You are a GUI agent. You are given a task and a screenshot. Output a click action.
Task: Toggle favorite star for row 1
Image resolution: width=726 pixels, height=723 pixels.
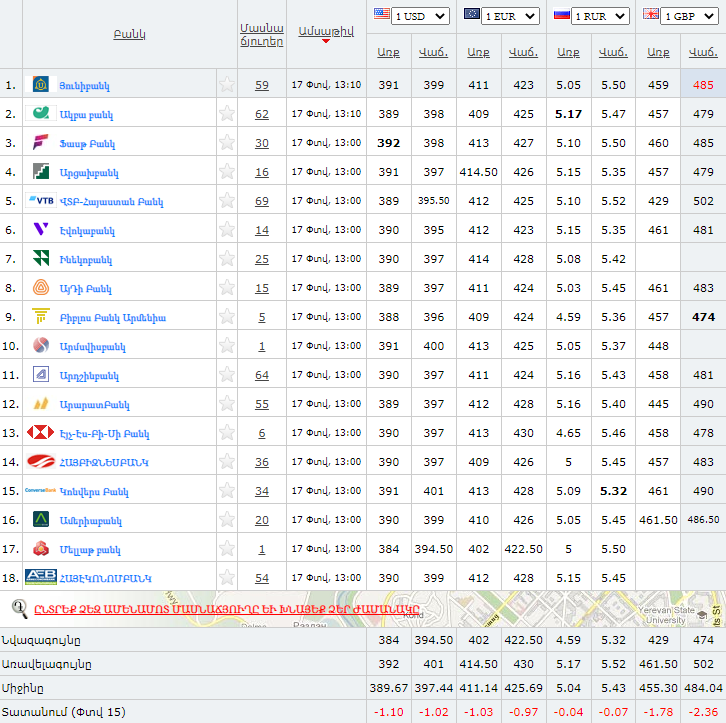[x=227, y=84]
